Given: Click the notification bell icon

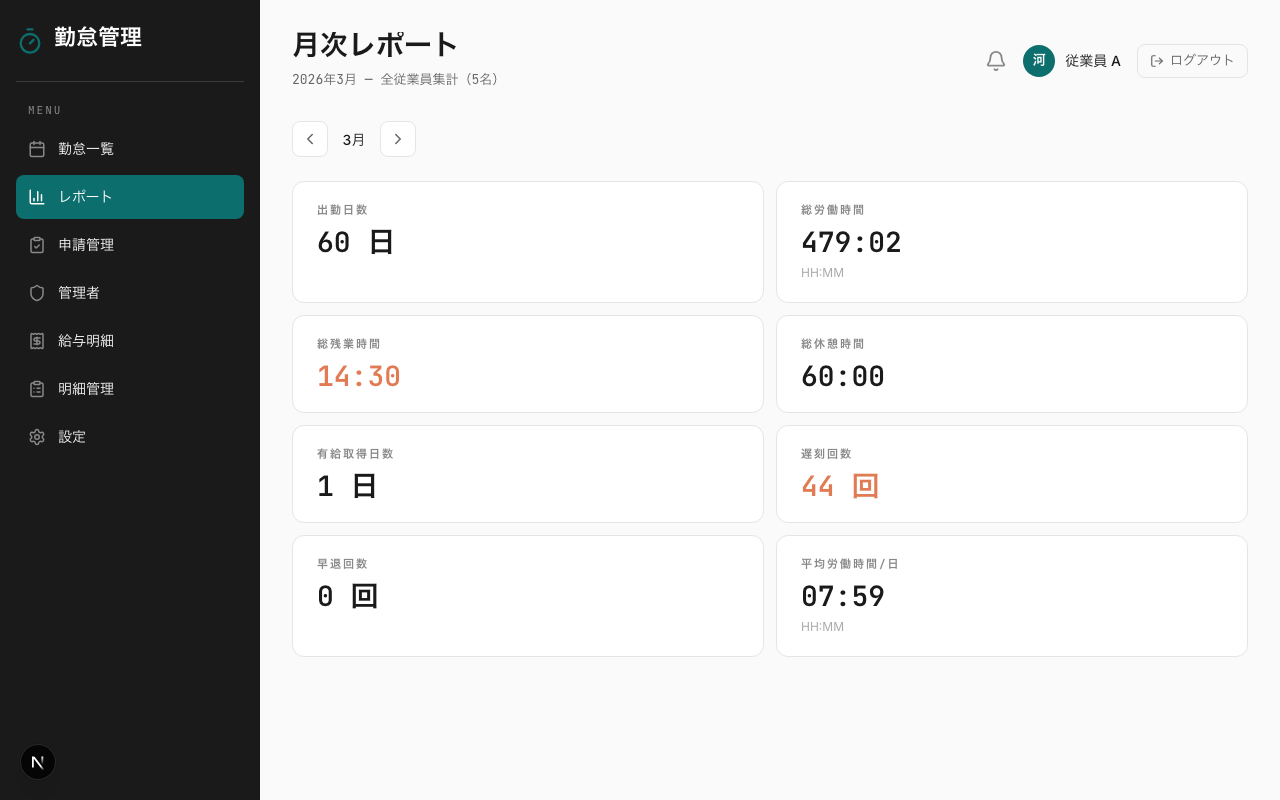Looking at the screenshot, I should (995, 61).
